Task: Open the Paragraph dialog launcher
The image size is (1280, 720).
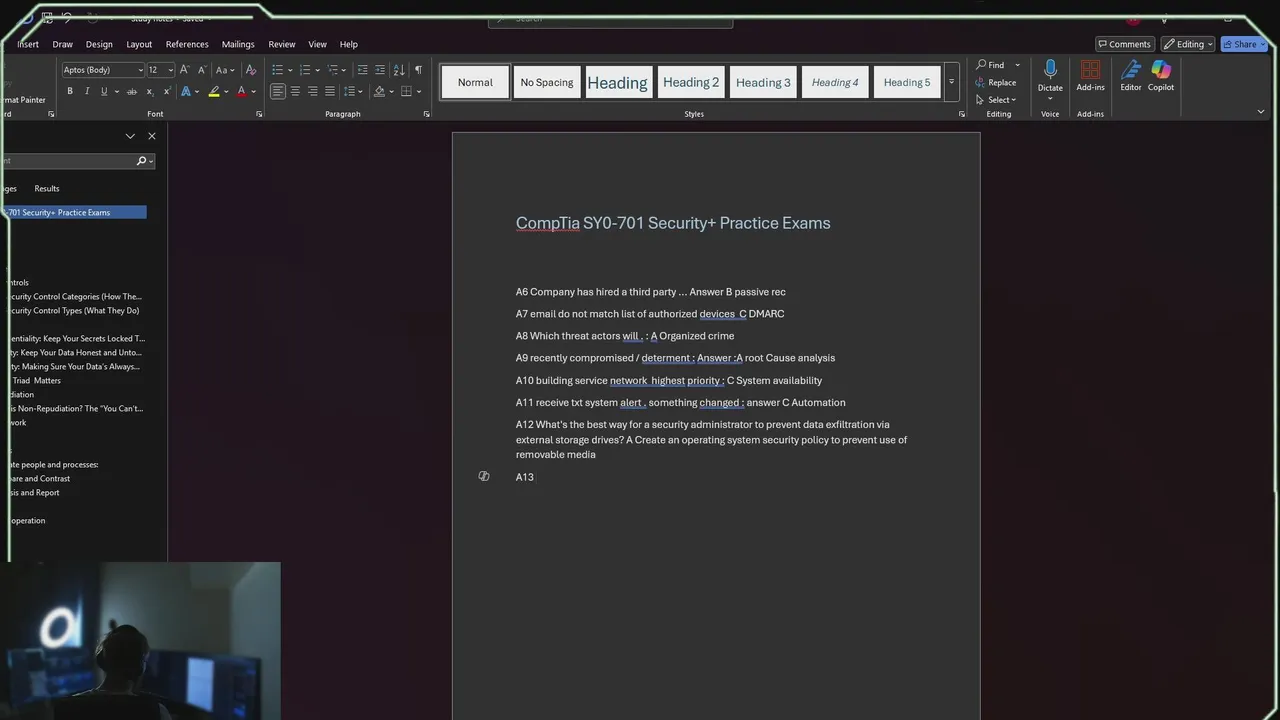Action: click(426, 114)
